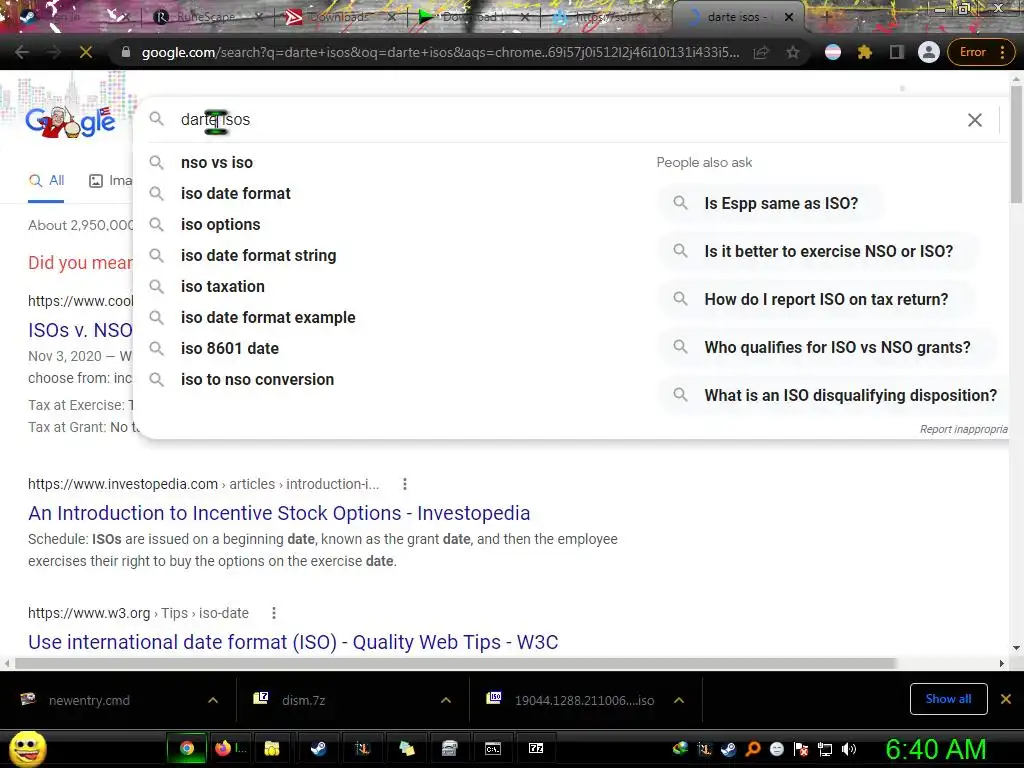Click the smiley face Start button

(27, 749)
